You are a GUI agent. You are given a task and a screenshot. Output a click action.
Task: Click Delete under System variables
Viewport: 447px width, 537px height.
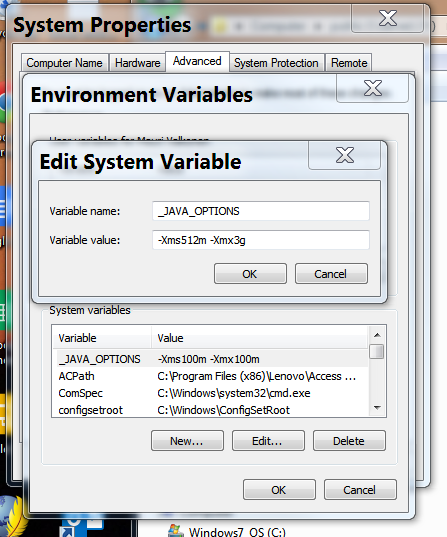pyautogui.click(x=349, y=441)
